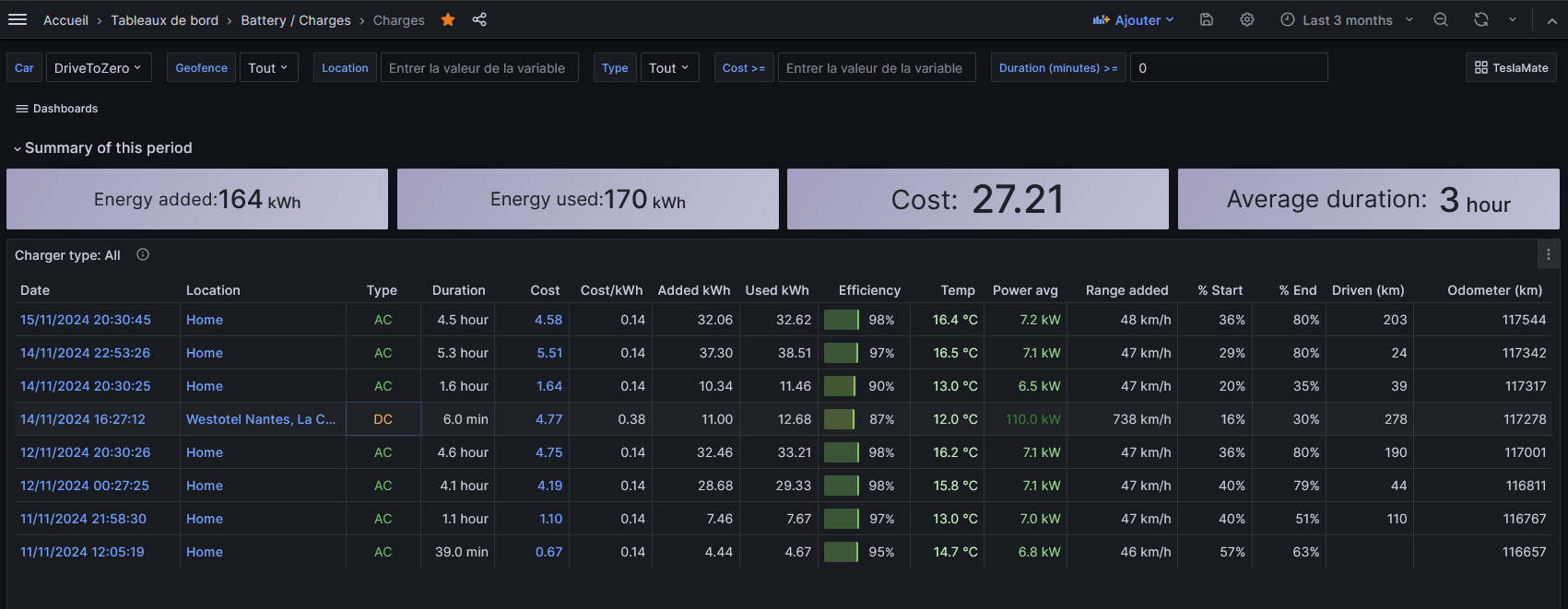The height and width of the screenshot is (609, 1568).
Task: Open the Dashboards links menu
Action: 56,109
